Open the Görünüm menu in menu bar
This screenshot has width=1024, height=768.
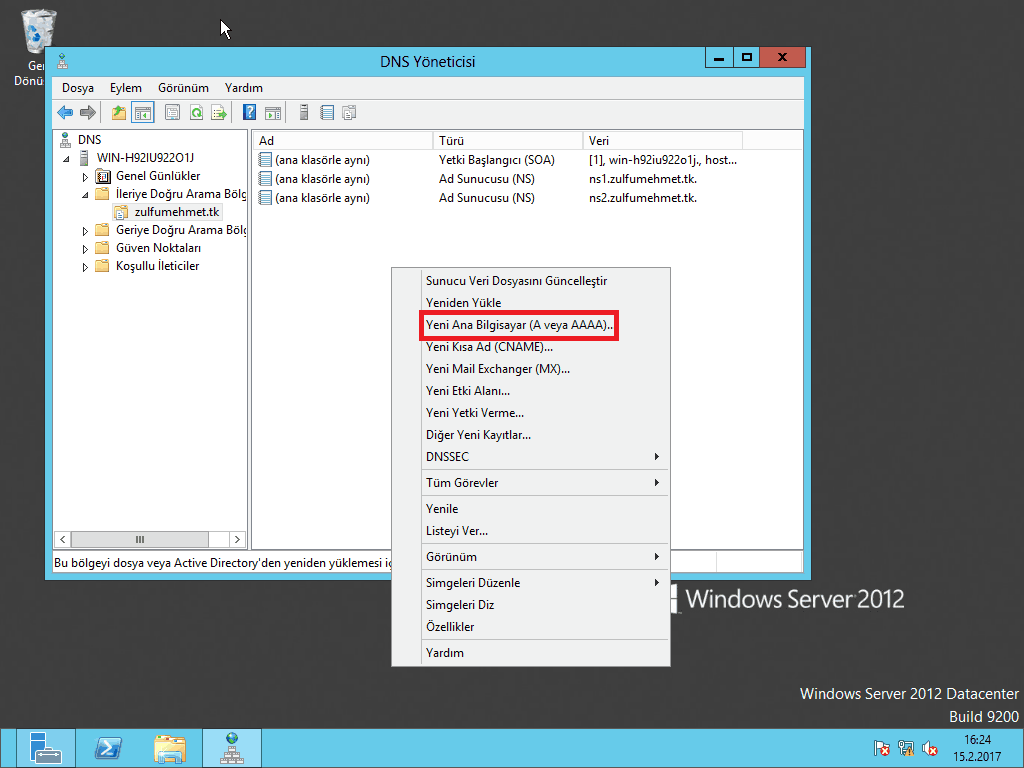(x=184, y=88)
